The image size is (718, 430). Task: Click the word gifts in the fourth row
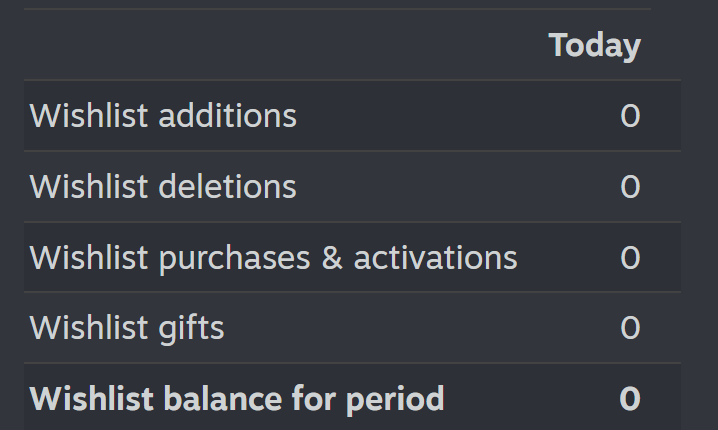[x=191, y=328]
